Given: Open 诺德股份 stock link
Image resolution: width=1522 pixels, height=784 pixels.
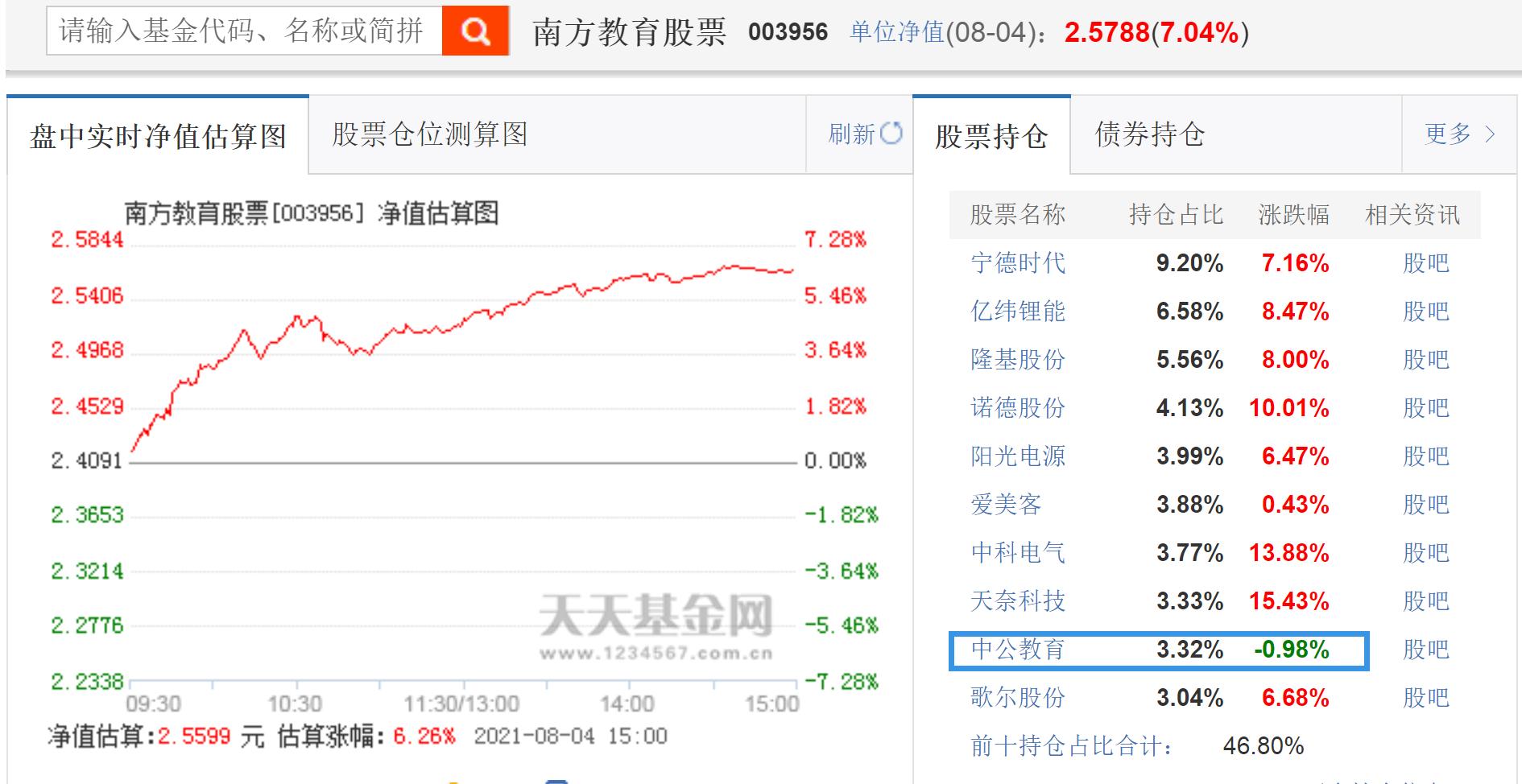Looking at the screenshot, I should [x=1018, y=408].
